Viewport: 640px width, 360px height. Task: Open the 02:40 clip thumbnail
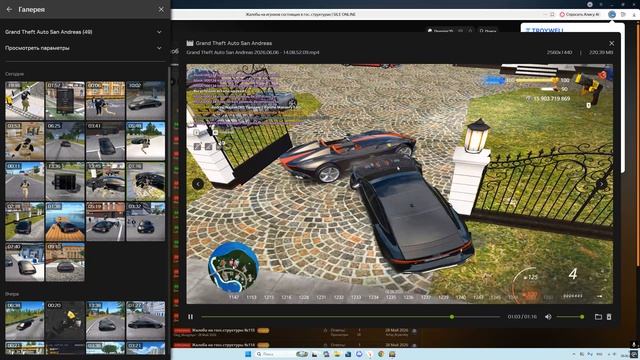[x=24, y=262]
